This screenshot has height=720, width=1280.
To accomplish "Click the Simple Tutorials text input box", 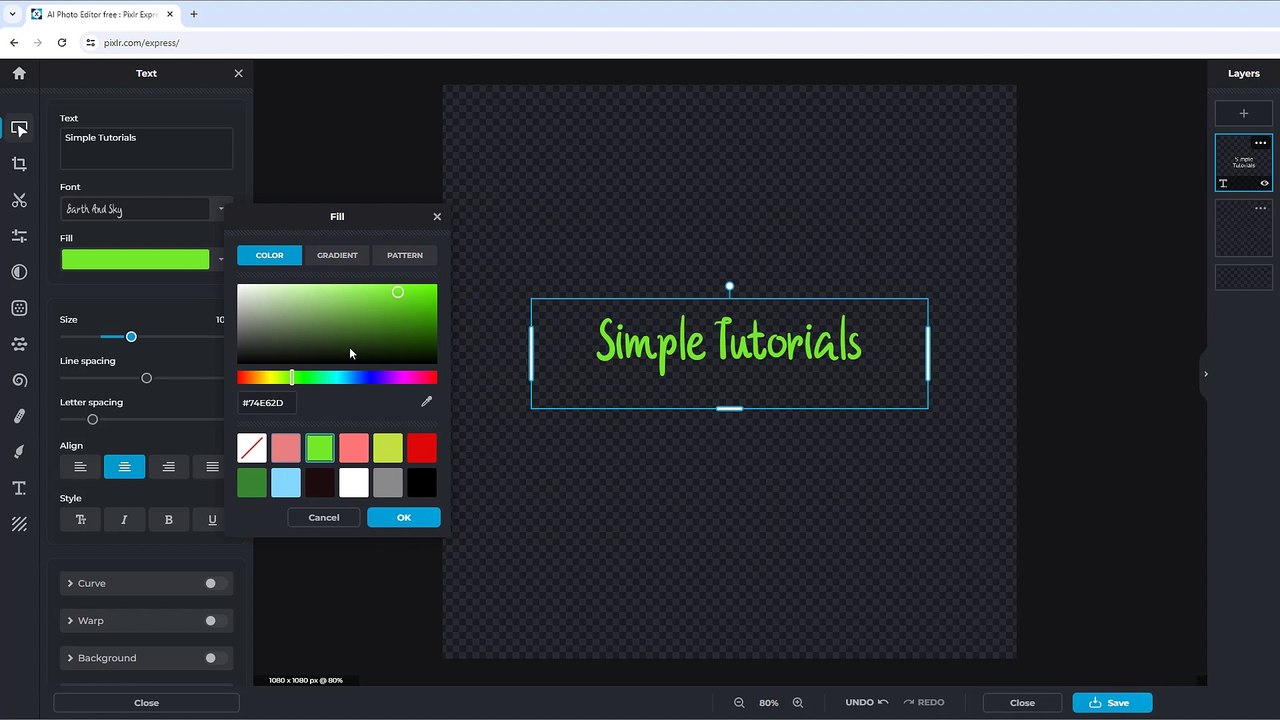I will point(146,148).
